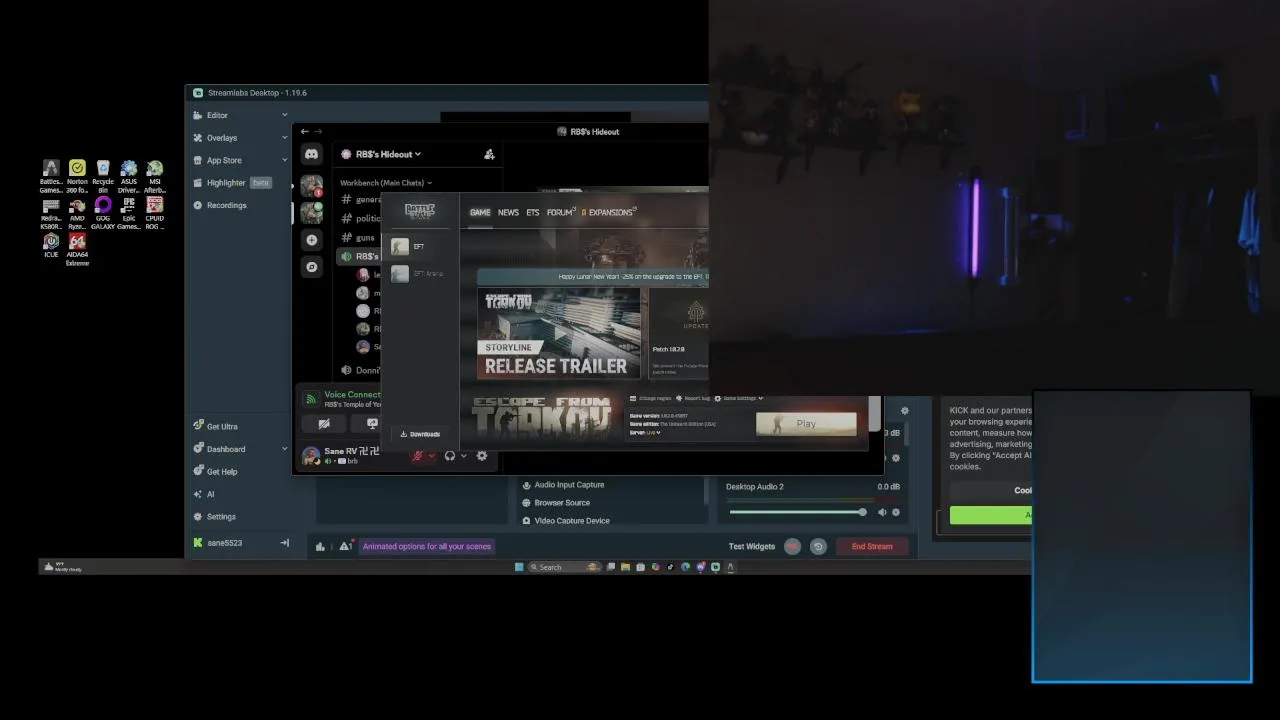The height and width of the screenshot is (720, 1280).
Task: Expand the Overlays menu chevron
Action: (x=284, y=138)
